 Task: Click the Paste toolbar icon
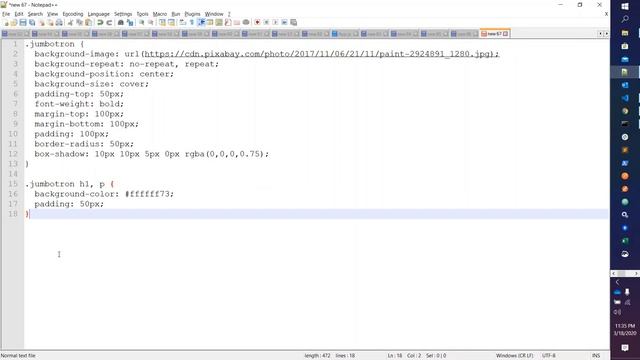coord(88,22)
